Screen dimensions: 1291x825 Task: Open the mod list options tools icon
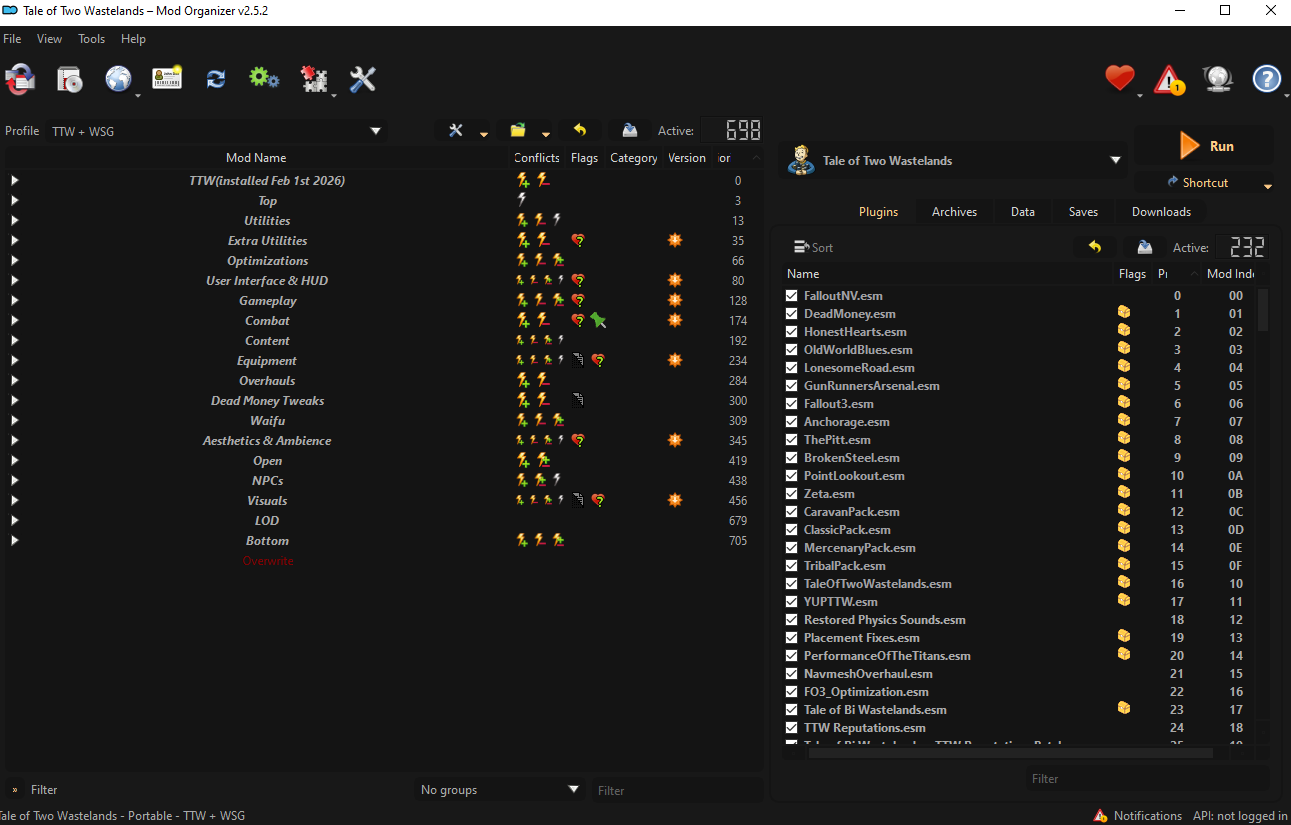456,130
